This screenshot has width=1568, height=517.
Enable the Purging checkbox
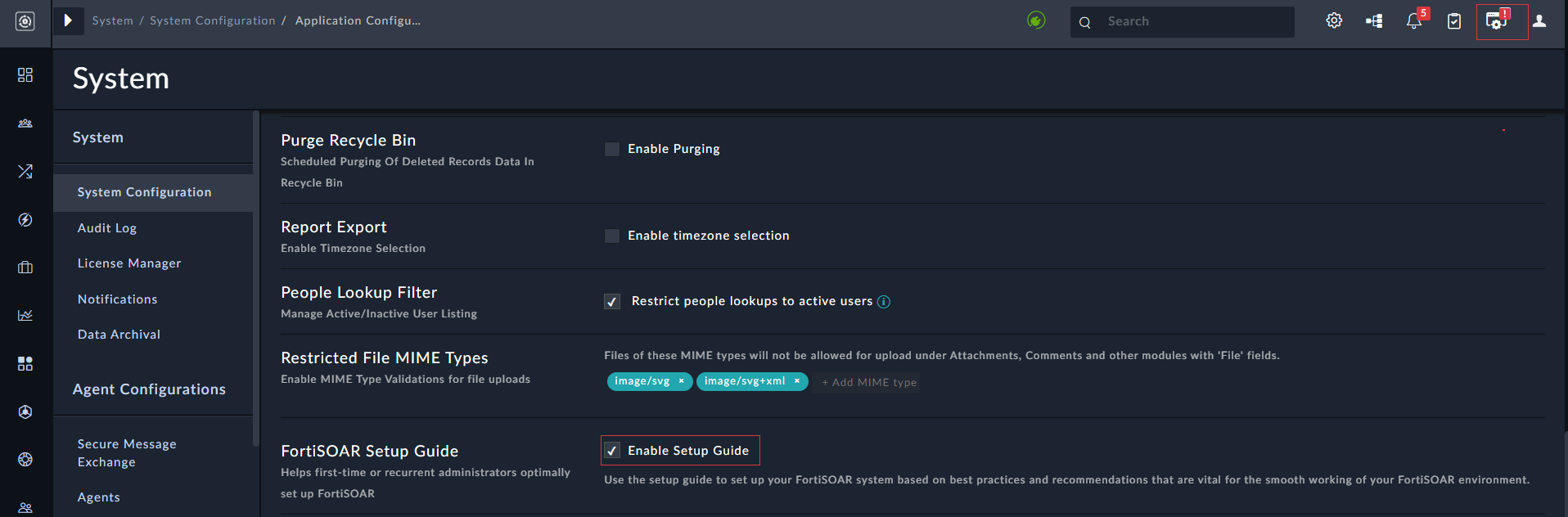pos(612,149)
